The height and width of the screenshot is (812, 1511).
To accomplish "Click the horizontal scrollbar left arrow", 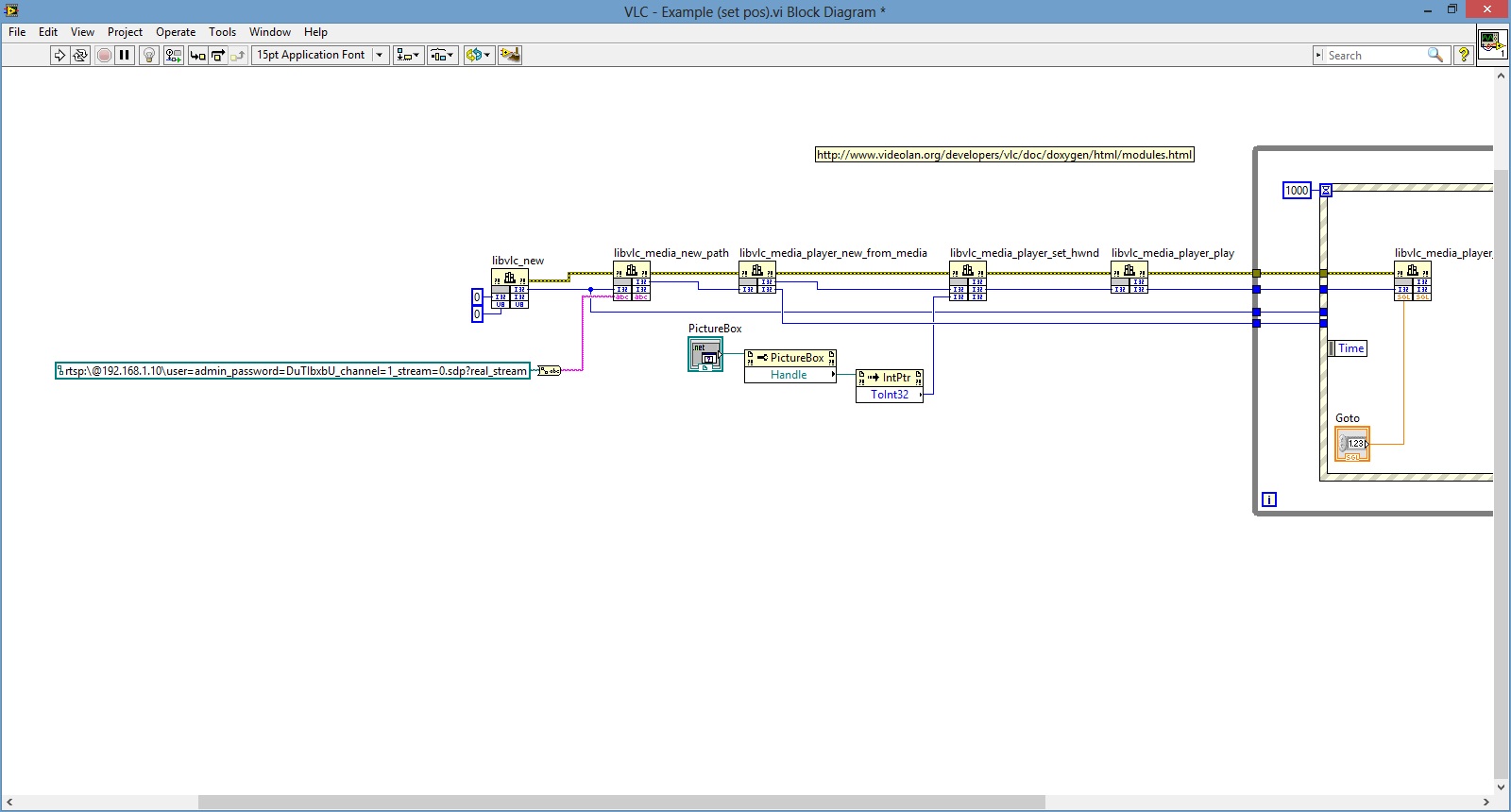I will pyautogui.click(x=9, y=803).
